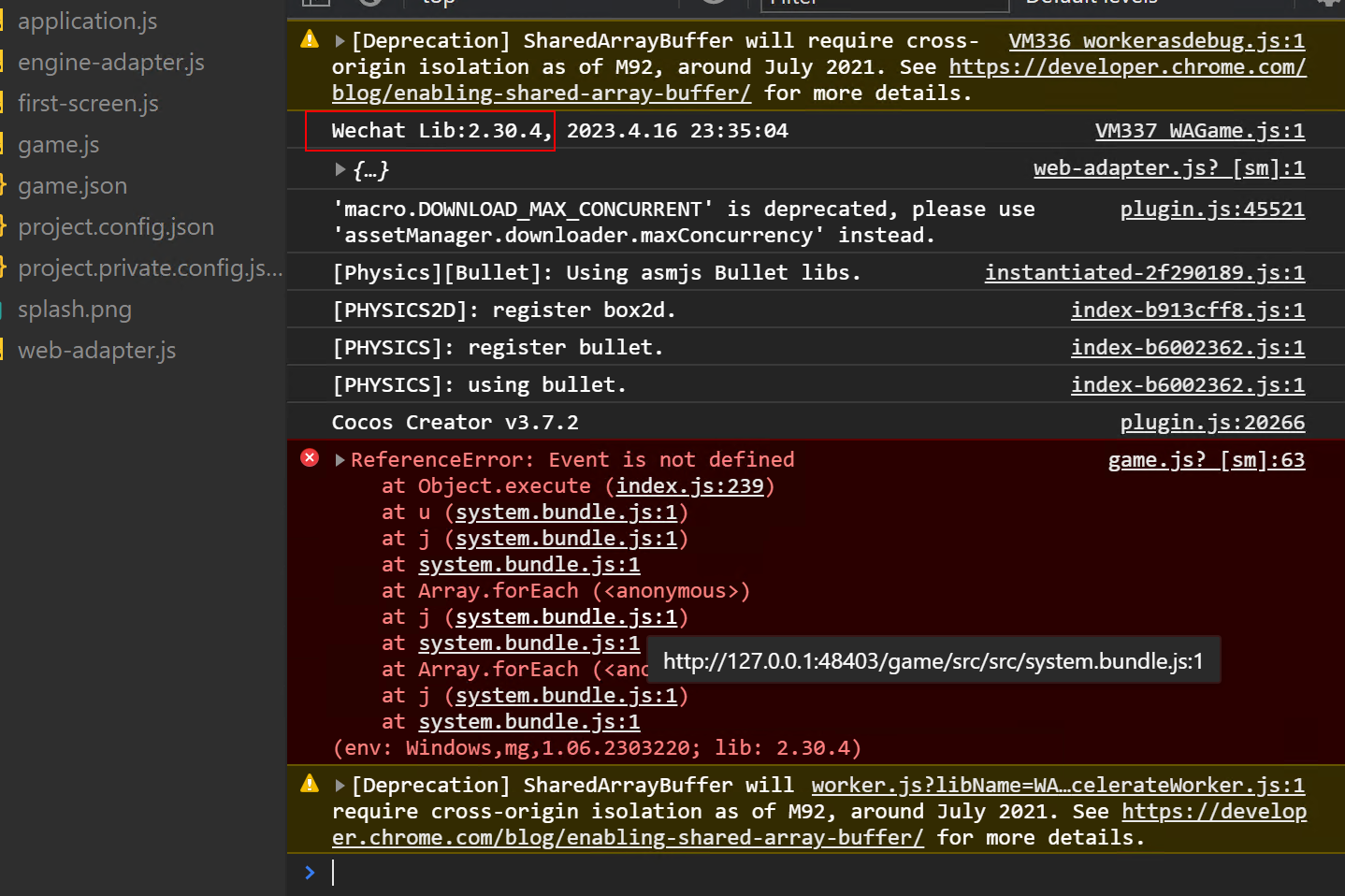Screen dimensions: 1345x896
Task: Open the VM337 WAGame.js:1 source link
Action: [x=1199, y=131]
